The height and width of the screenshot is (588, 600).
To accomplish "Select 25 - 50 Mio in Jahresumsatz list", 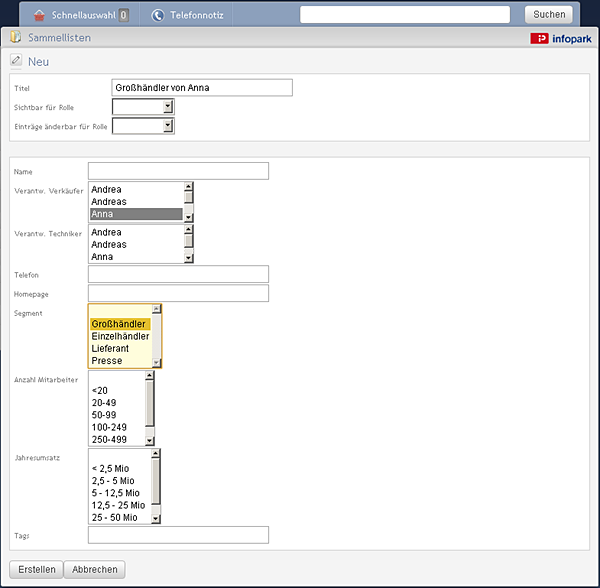I will pos(120,518).
